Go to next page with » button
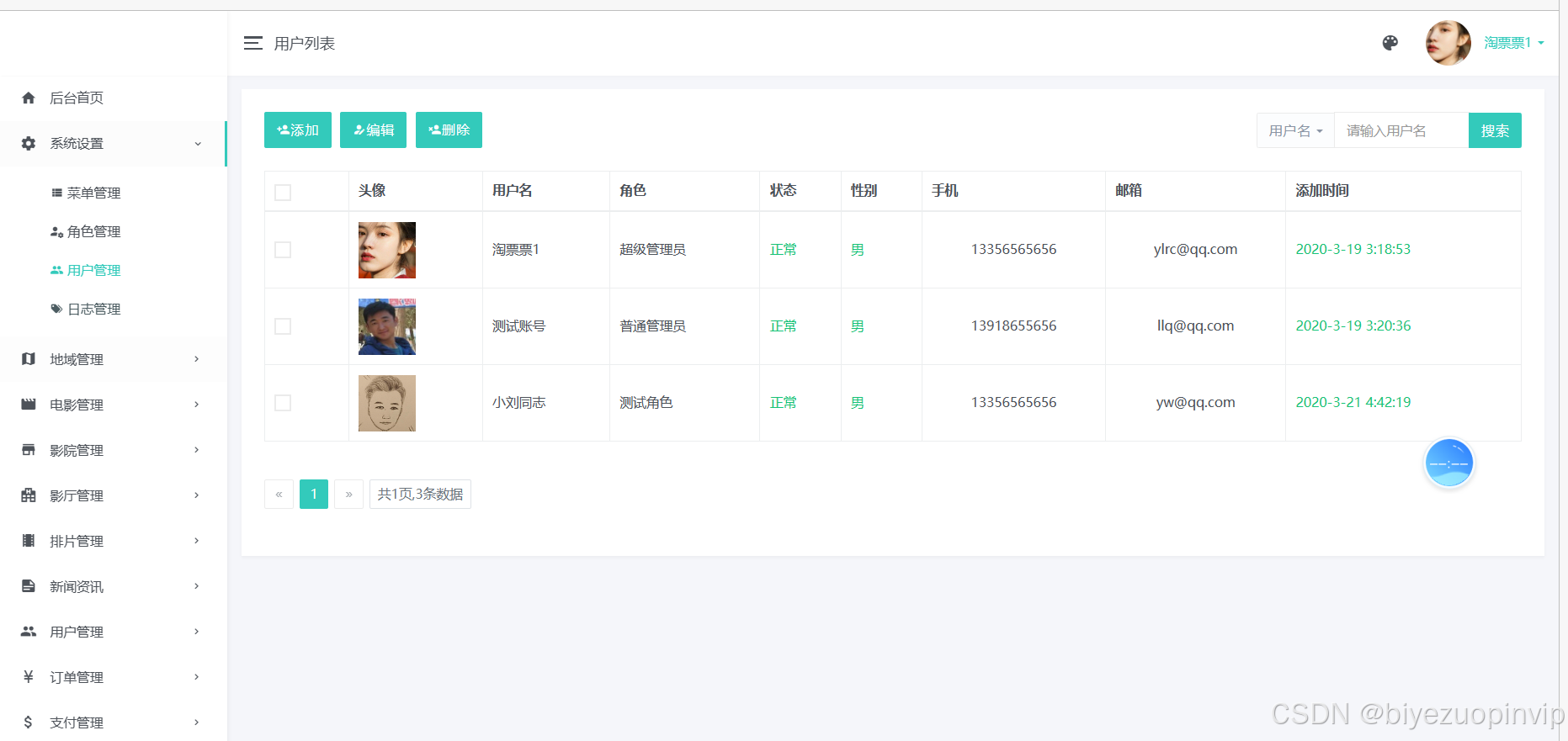The image size is (1568, 741). (348, 494)
